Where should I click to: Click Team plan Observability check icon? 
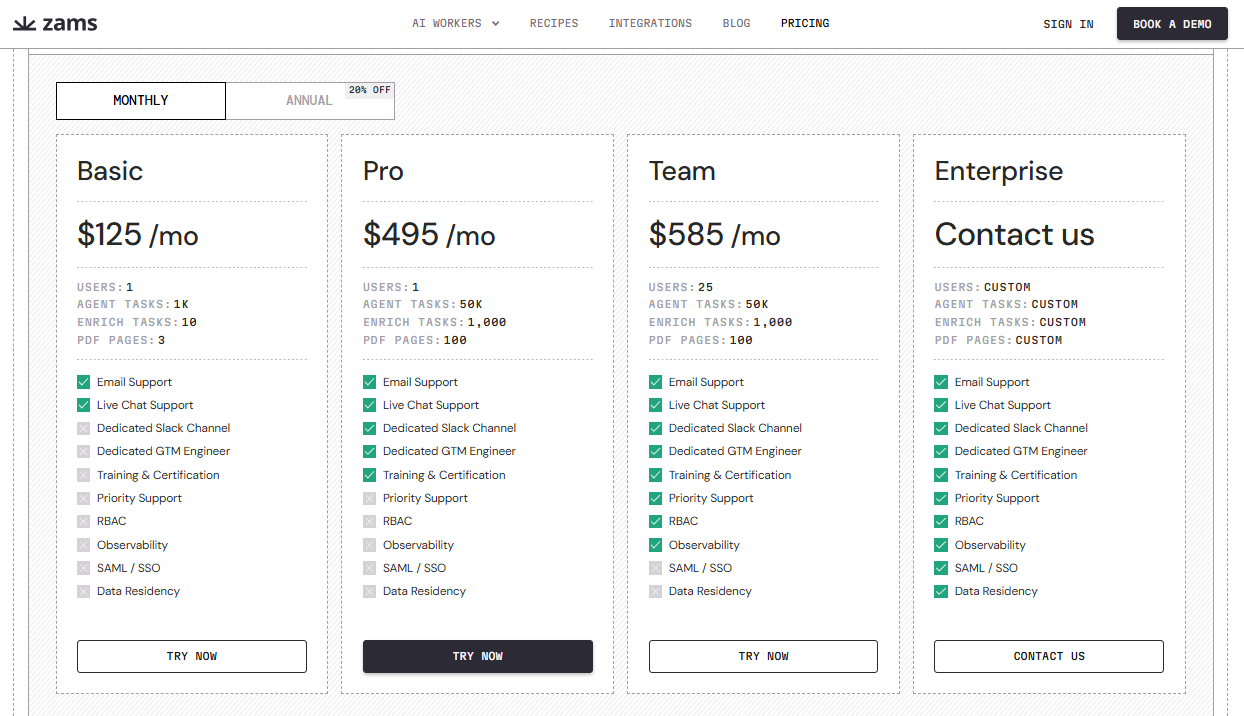coord(656,545)
